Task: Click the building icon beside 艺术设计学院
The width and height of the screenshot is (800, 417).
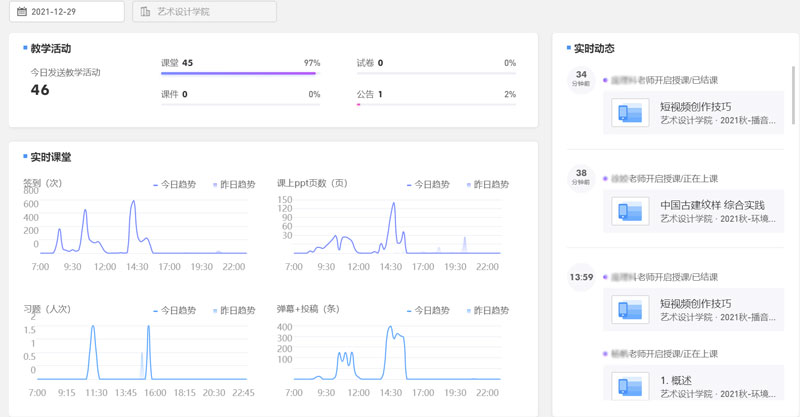Action: point(146,12)
